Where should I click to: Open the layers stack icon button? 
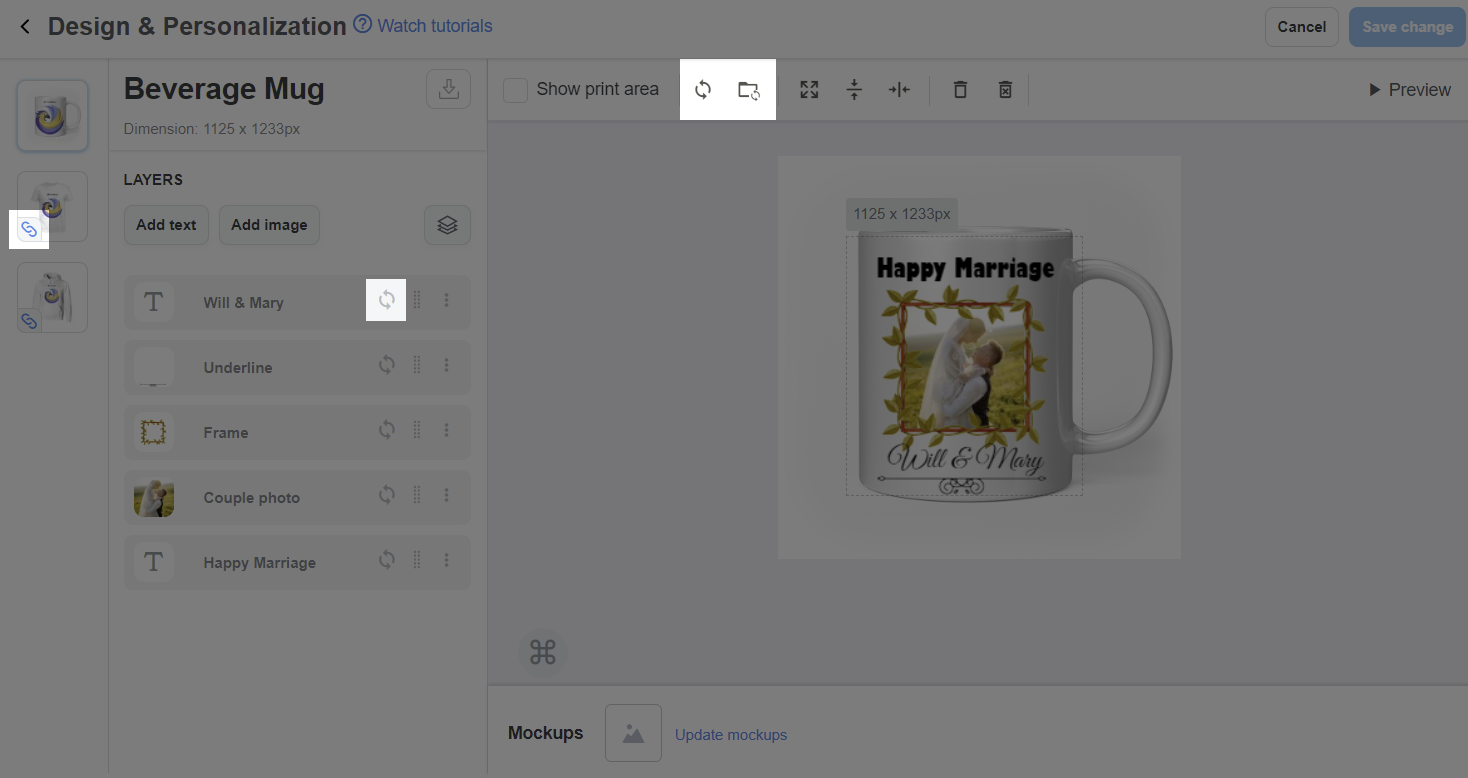coord(447,225)
